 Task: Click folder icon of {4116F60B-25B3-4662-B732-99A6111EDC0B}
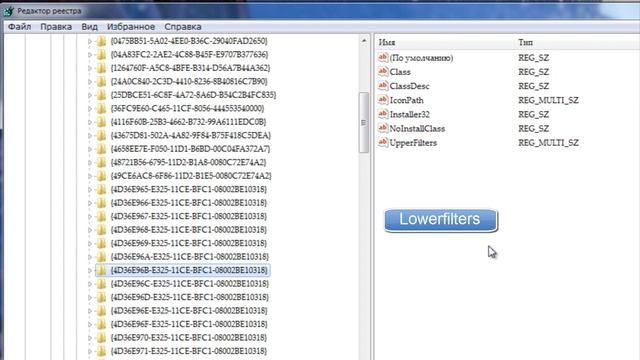(101, 122)
